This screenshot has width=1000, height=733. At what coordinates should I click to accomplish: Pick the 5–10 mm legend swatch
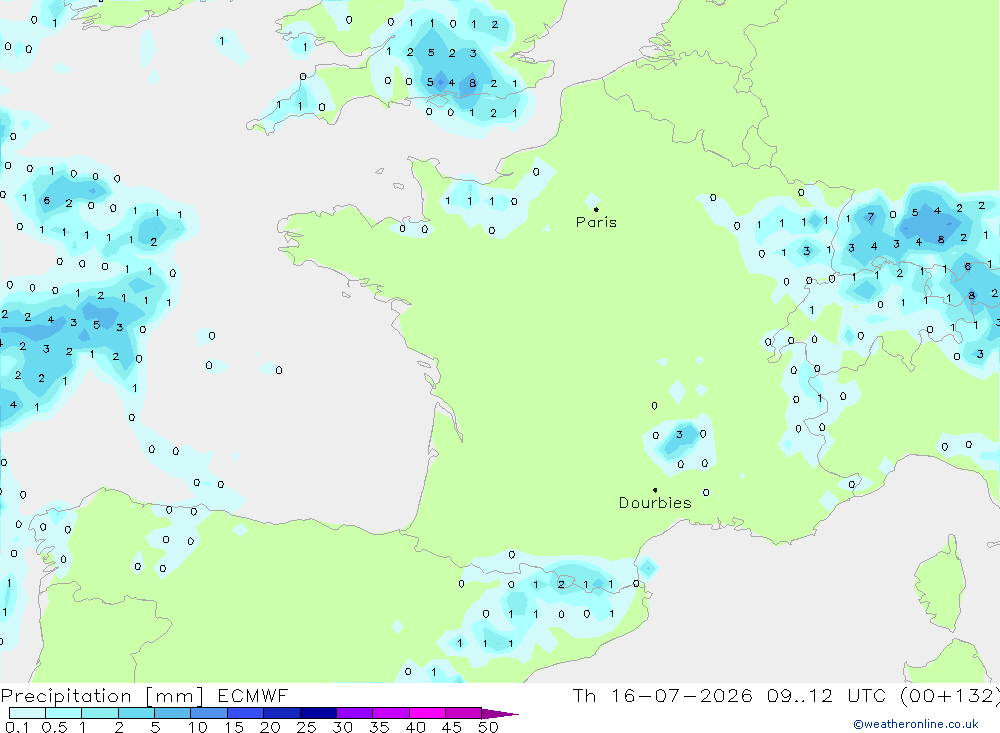pos(172,713)
